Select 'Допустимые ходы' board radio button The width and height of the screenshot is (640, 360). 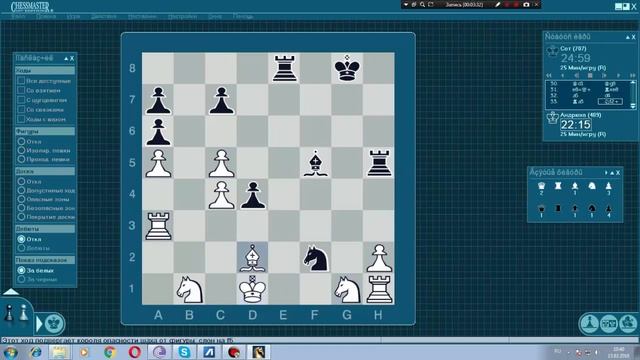(x=21, y=190)
